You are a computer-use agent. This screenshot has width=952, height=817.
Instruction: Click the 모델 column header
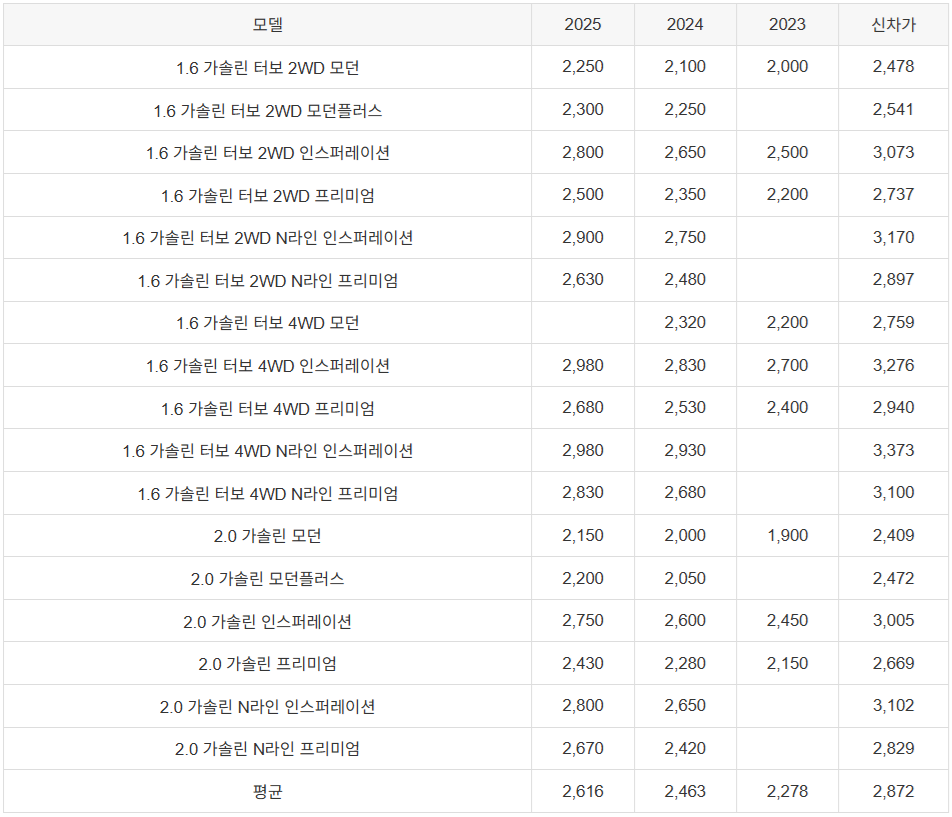tap(268, 25)
